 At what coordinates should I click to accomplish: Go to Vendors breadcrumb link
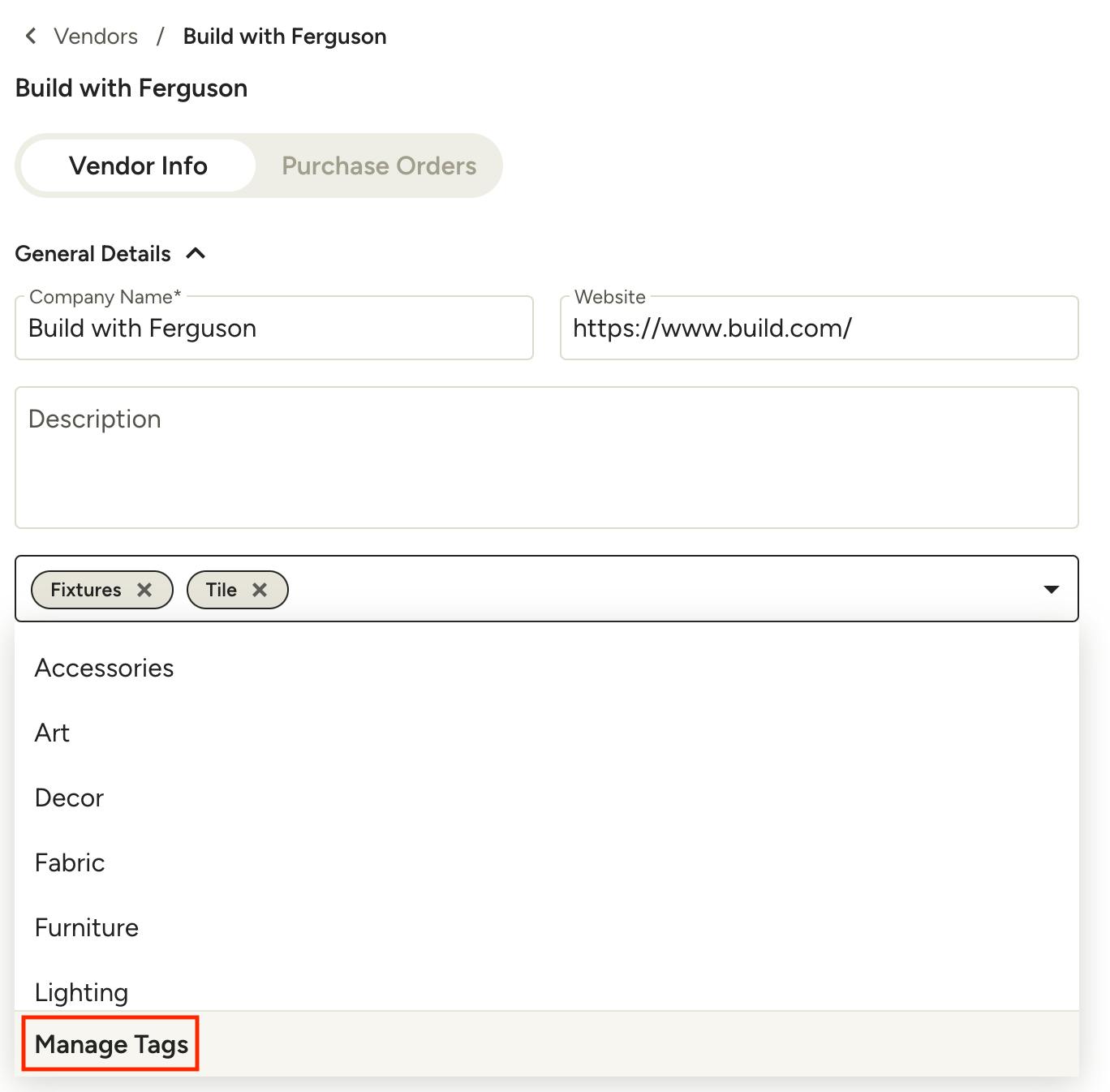click(96, 37)
